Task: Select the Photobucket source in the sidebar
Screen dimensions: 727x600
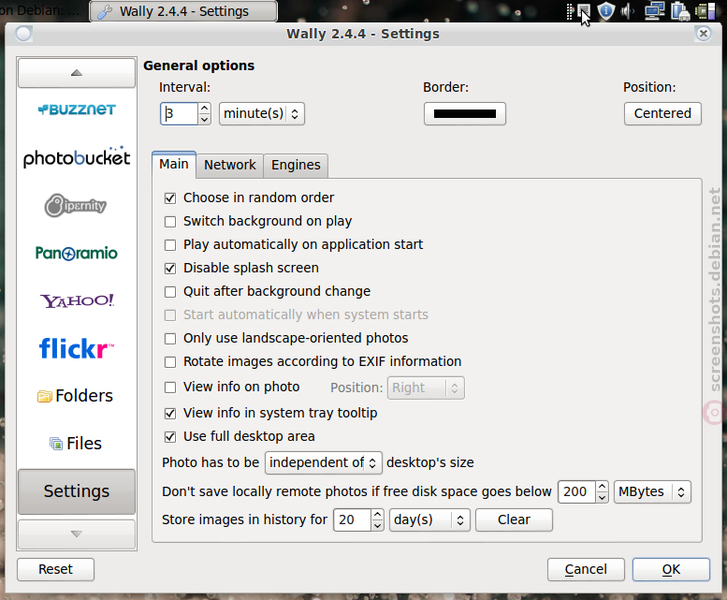Action: point(77,158)
